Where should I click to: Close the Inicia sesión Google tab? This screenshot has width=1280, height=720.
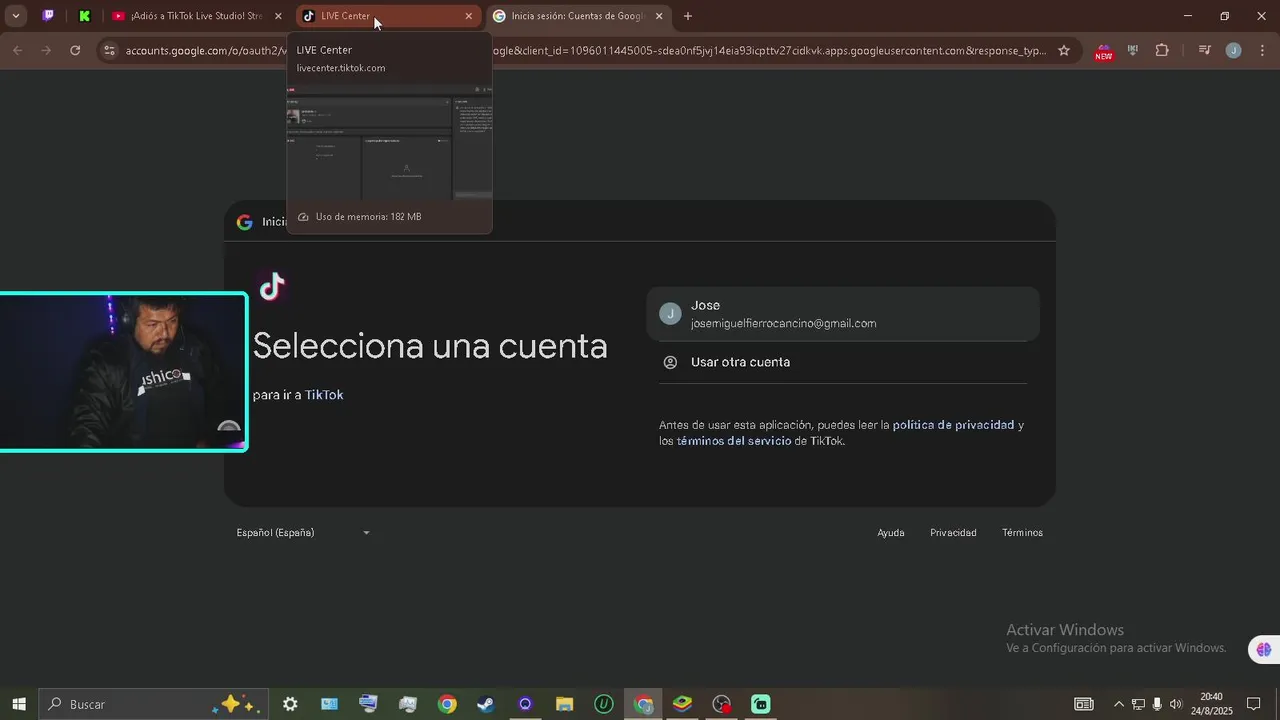(x=659, y=16)
